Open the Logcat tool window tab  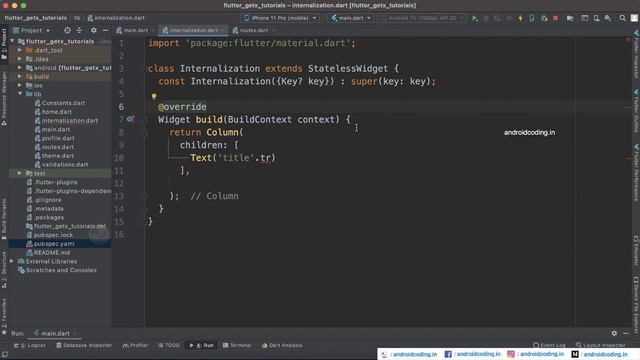(x=30, y=345)
